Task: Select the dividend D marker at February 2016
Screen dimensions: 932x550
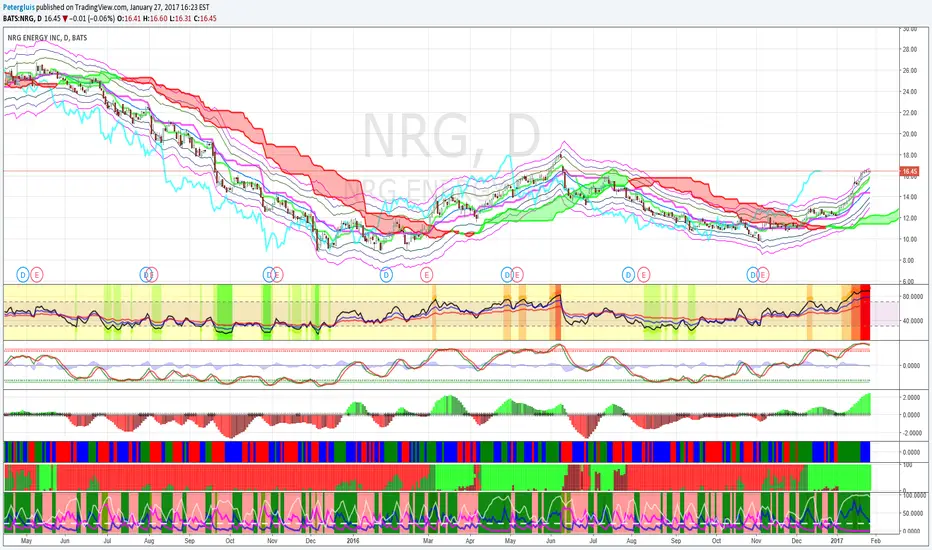Action: pyautogui.click(x=386, y=275)
